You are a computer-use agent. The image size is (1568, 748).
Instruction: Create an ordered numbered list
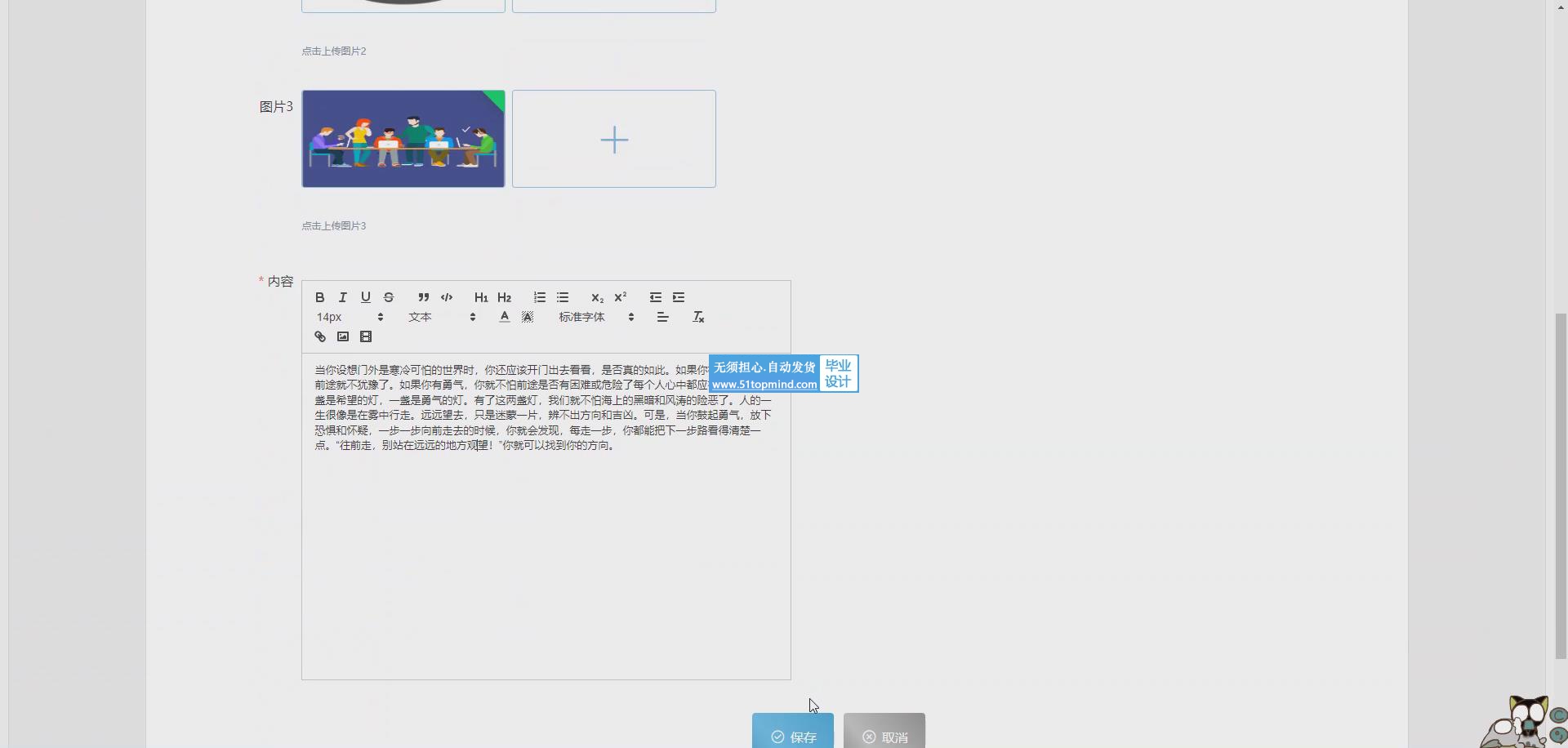tap(540, 297)
